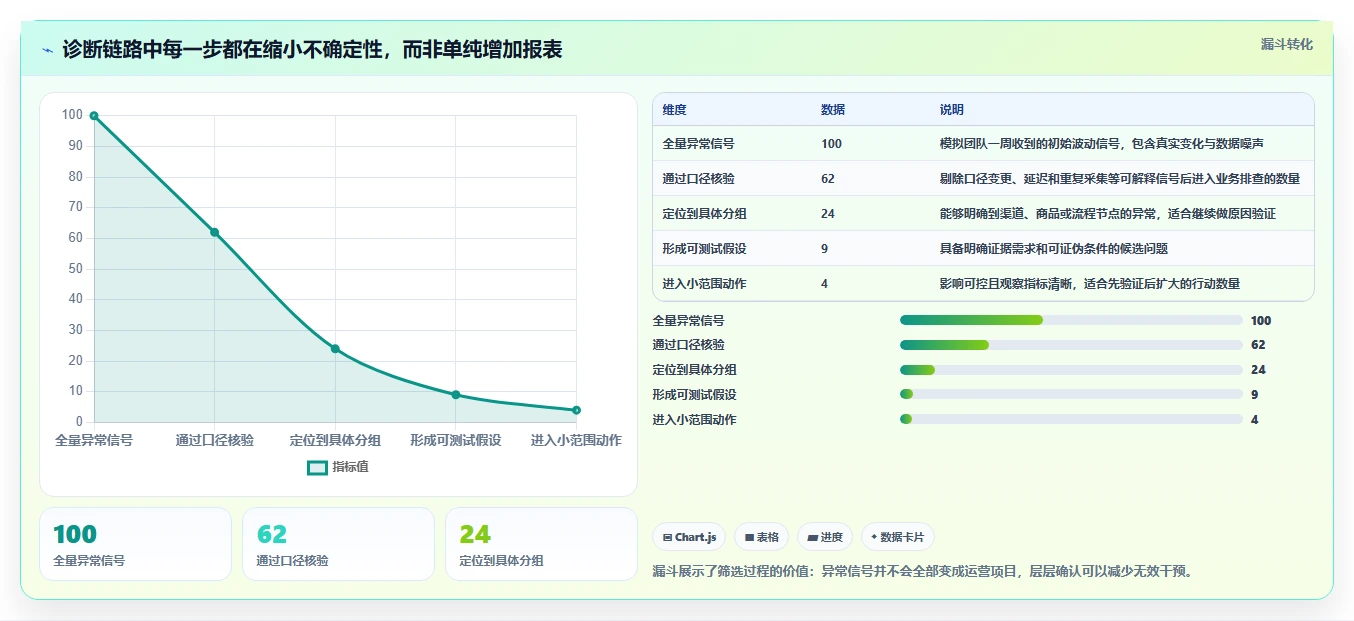Click the 数据 column header
1354x621 pixels.
(833, 110)
